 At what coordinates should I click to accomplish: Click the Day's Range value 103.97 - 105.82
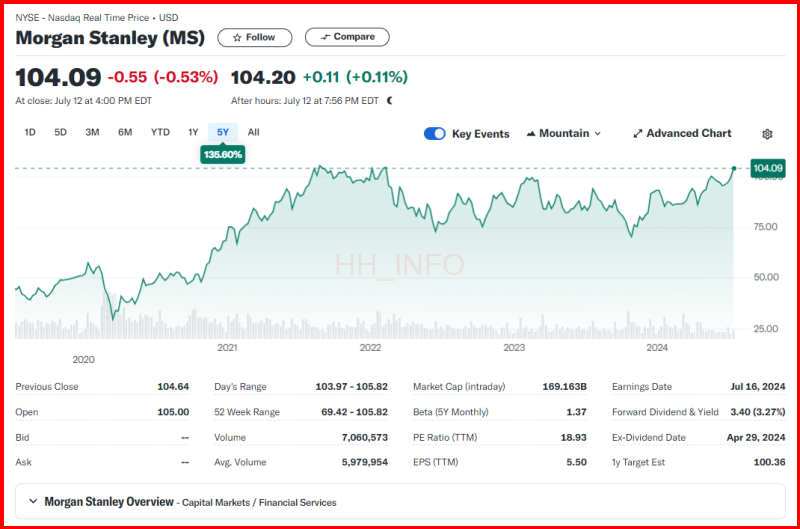[x=352, y=387]
